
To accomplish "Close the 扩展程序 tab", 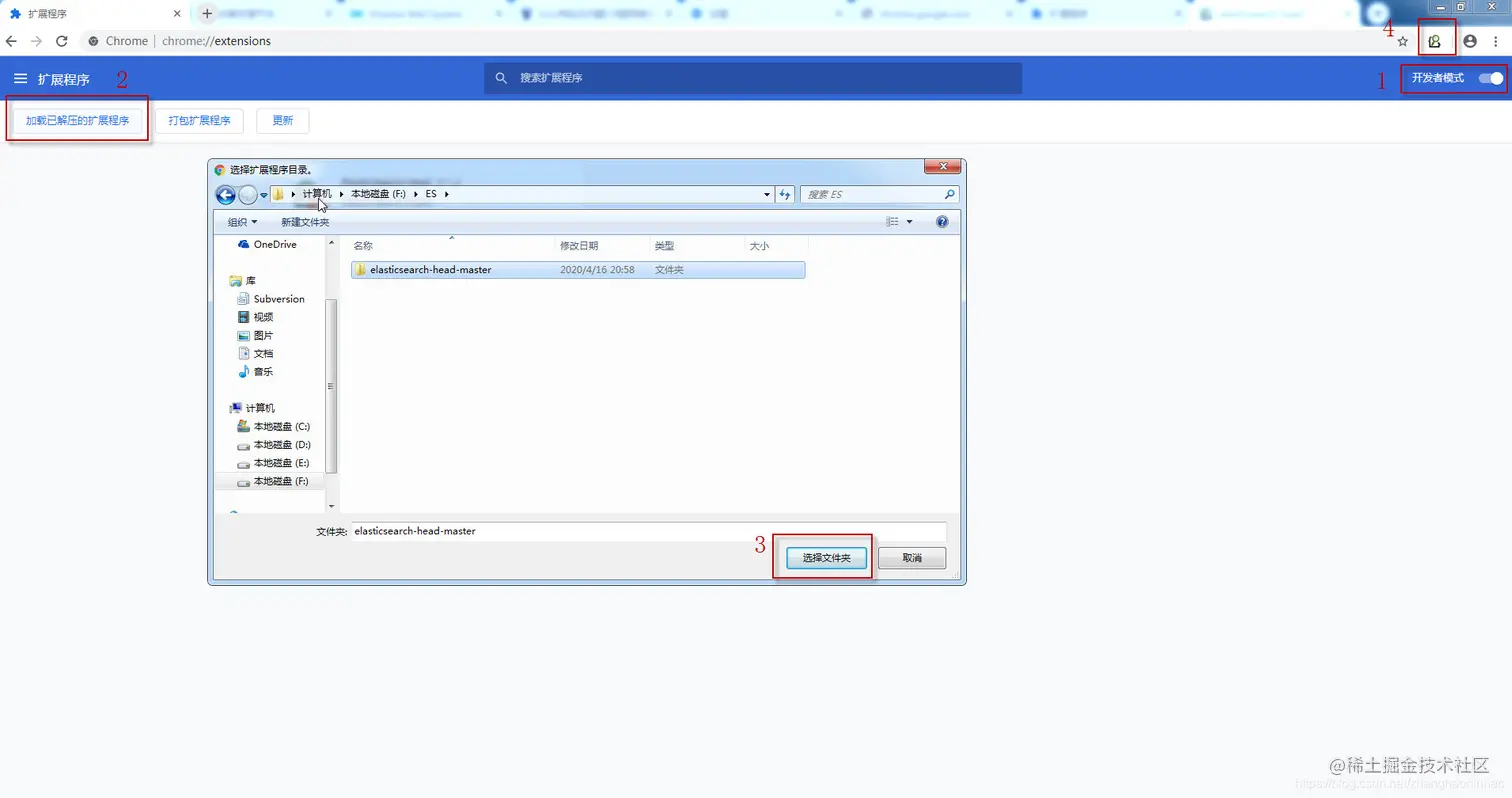I will coord(177,14).
